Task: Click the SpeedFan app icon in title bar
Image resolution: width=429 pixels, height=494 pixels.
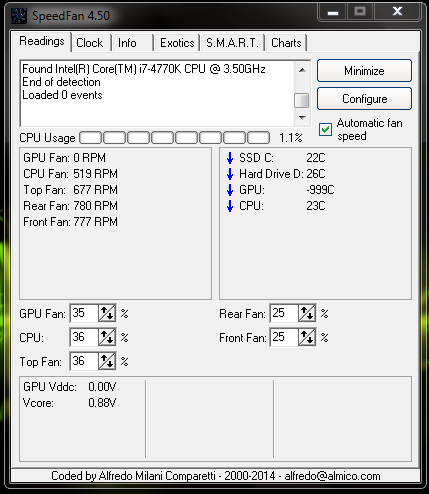Action: 19,16
